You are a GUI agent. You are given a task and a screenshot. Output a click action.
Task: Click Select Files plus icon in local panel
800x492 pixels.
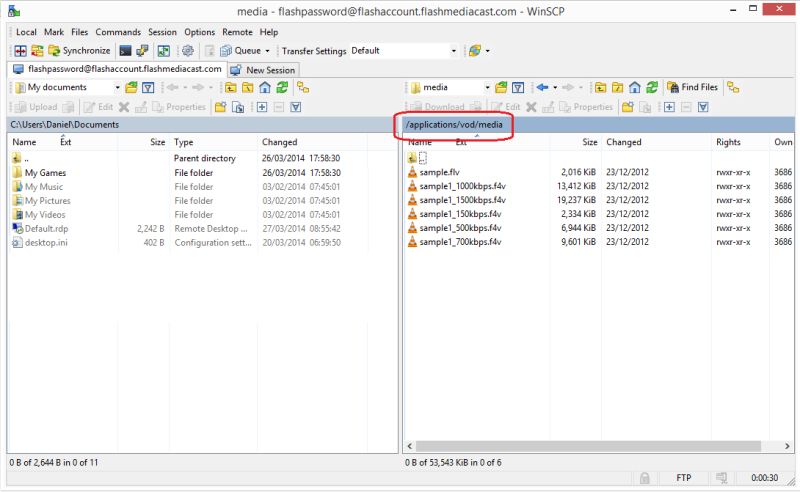[x=262, y=107]
